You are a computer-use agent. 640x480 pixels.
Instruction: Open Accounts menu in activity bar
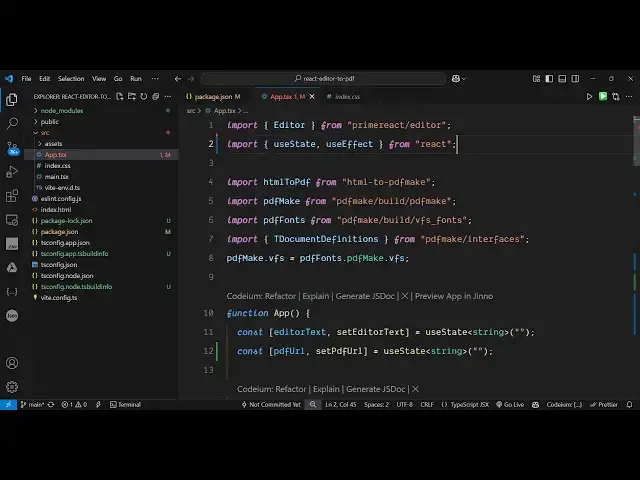[12, 363]
